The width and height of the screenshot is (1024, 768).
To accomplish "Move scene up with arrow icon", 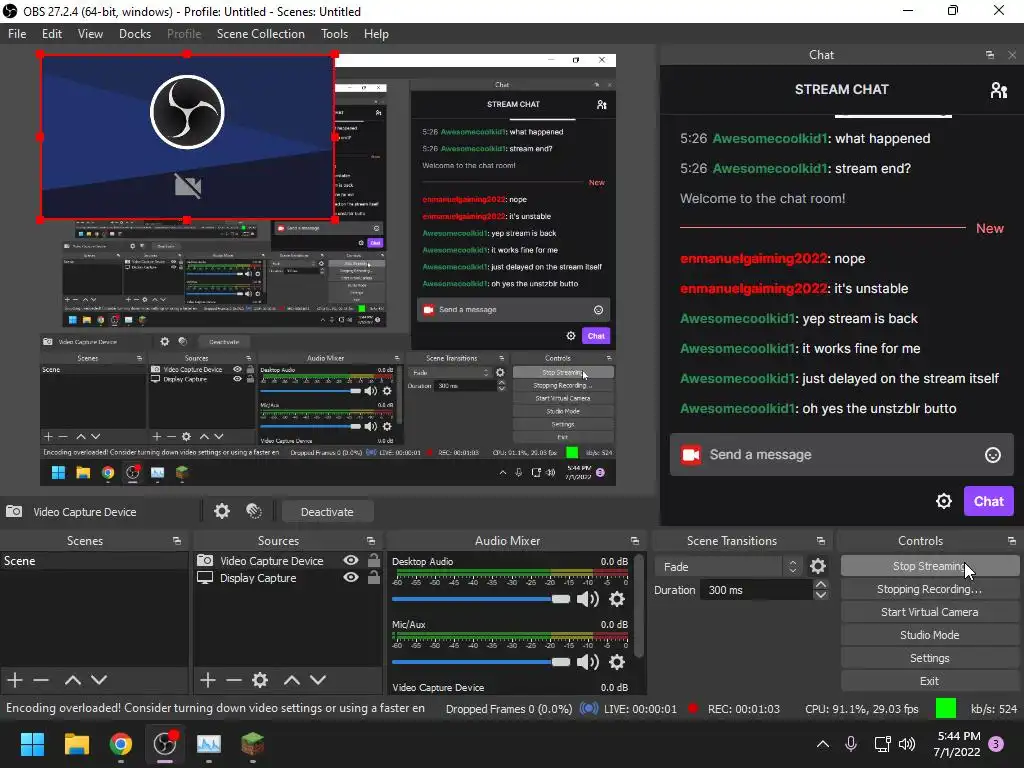I will tap(72, 680).
